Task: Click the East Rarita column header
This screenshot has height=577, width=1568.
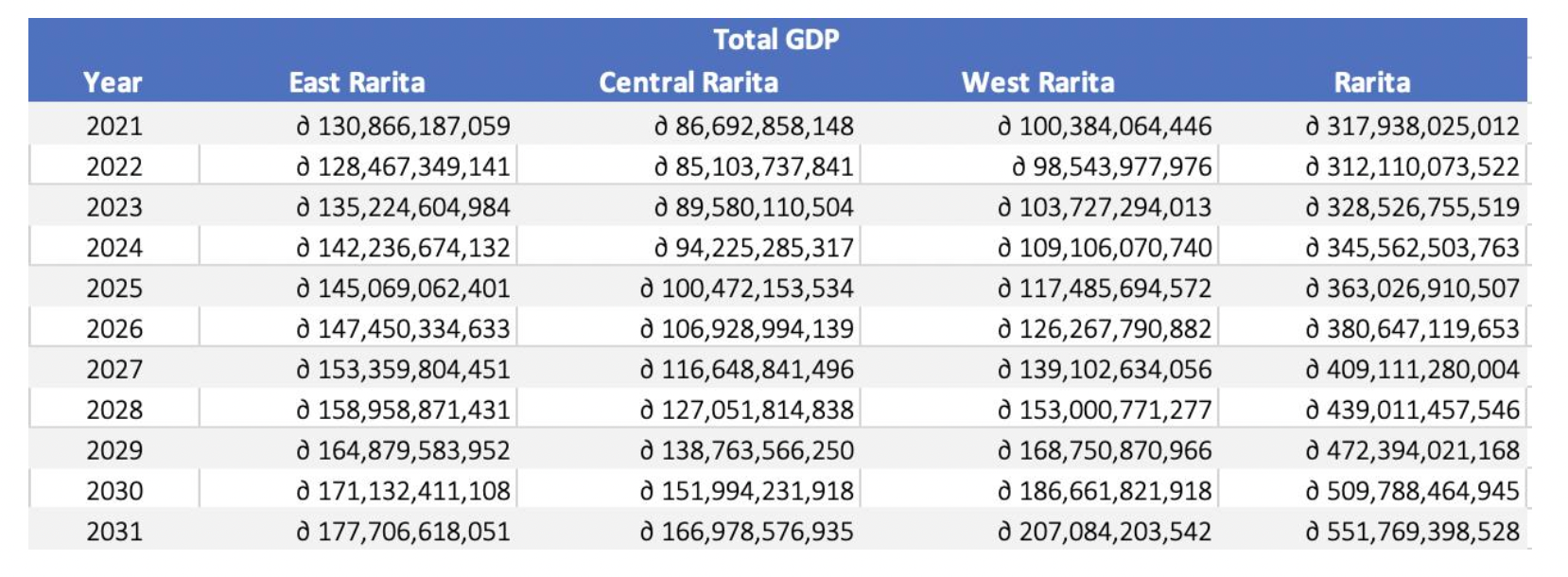Action: (x=357, y=83)
